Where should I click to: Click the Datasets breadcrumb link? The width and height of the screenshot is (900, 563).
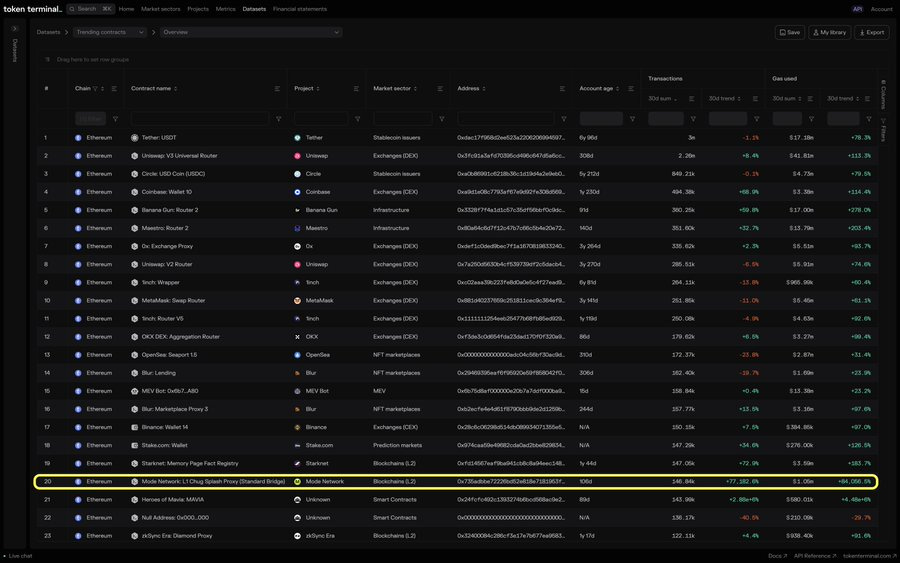click(48, 32)
